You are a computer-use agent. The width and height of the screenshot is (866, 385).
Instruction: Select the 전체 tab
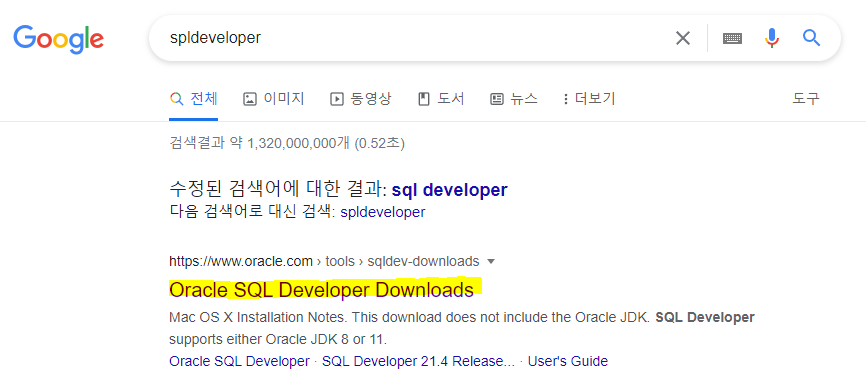(194, 99)
